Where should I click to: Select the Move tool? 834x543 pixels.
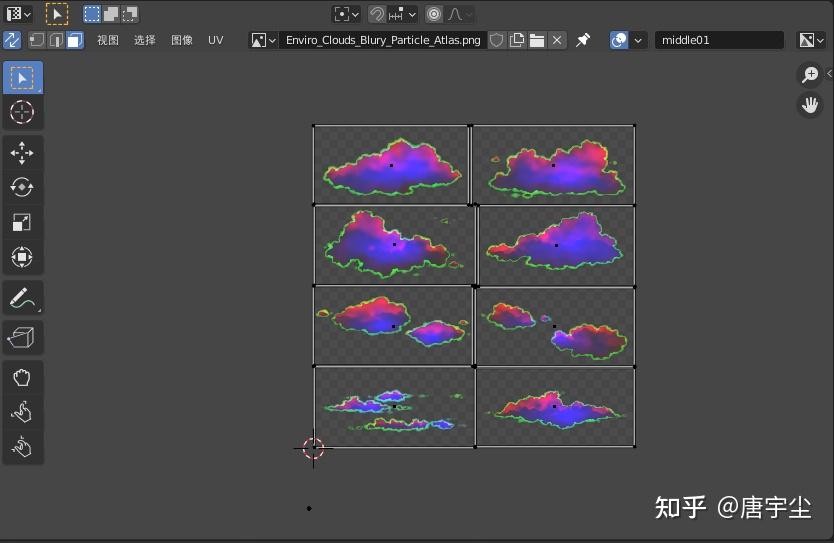[22, 153]
